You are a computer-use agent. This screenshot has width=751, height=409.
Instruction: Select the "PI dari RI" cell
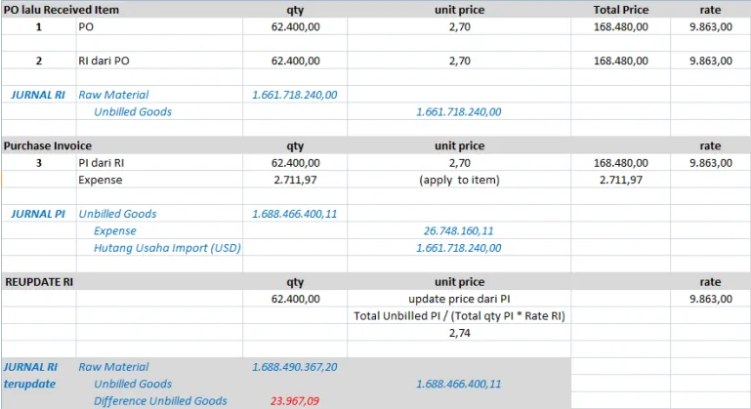click(103, 162)
